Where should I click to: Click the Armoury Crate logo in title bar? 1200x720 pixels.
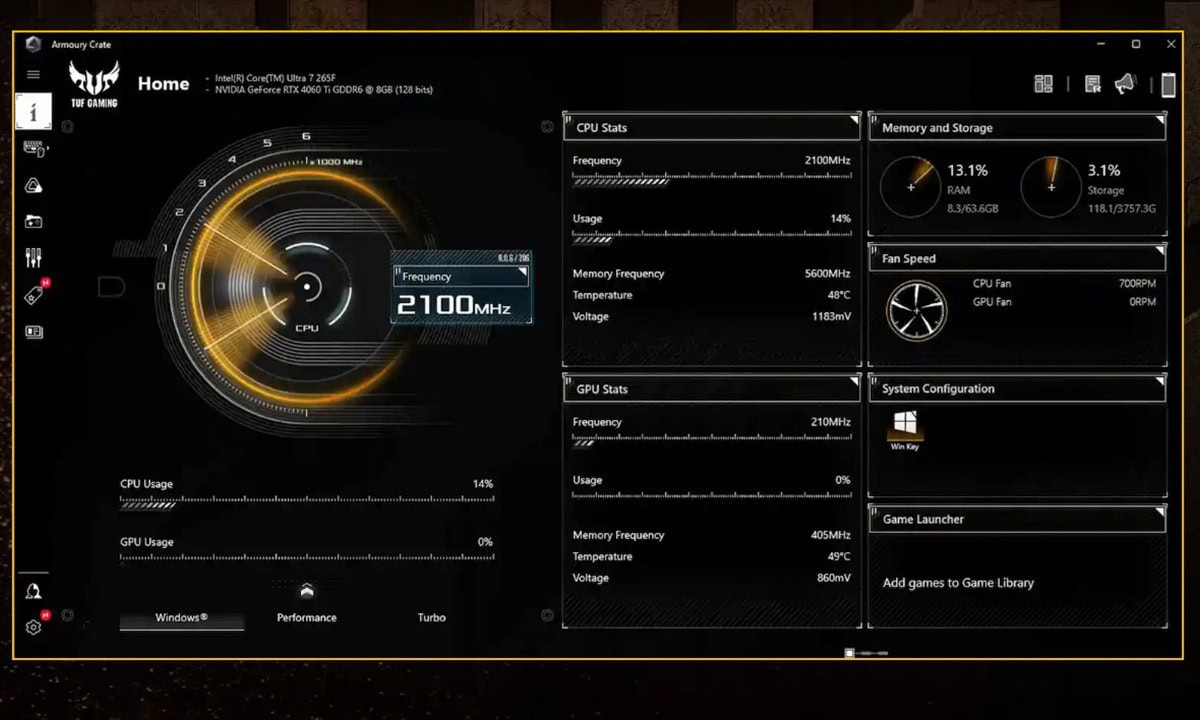coord(33,44)
